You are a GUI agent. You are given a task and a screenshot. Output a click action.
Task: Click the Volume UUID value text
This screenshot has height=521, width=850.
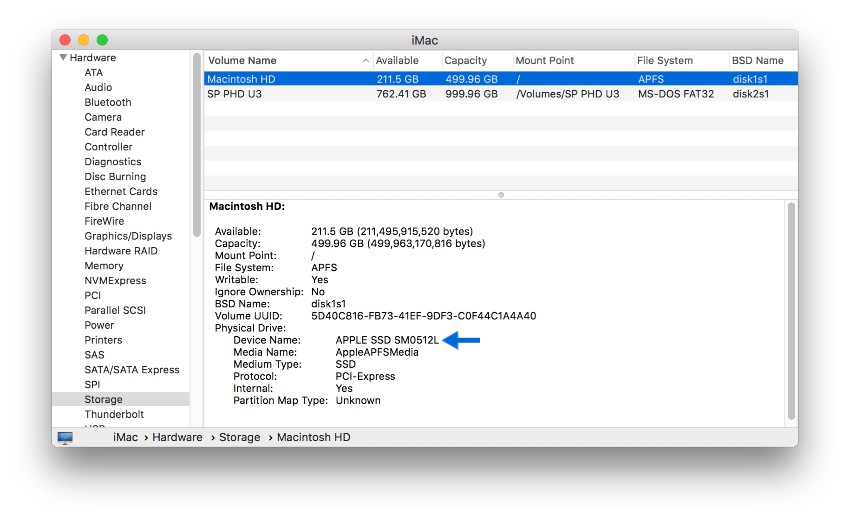click(423, 316)
